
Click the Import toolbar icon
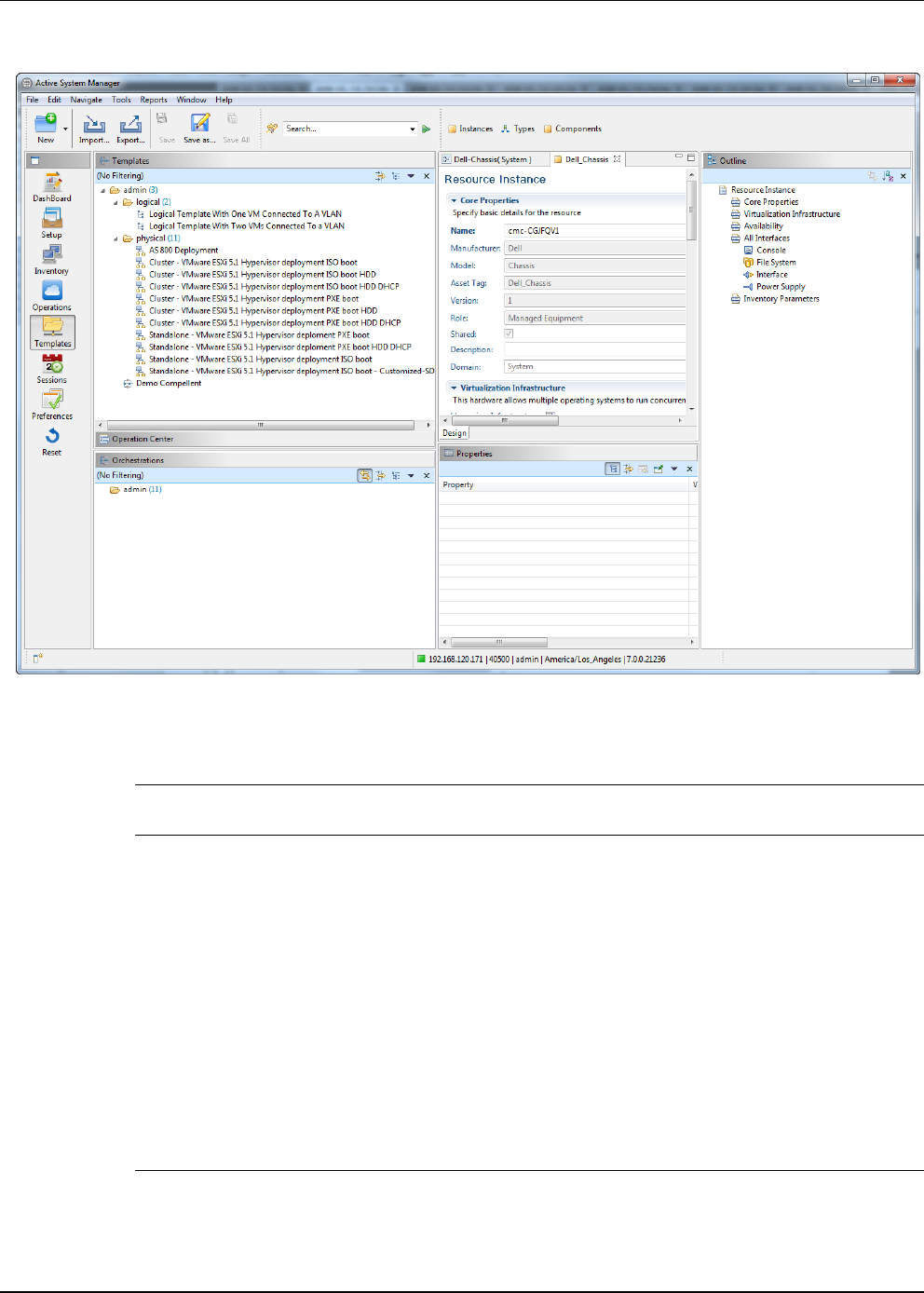tap(93, 124)
